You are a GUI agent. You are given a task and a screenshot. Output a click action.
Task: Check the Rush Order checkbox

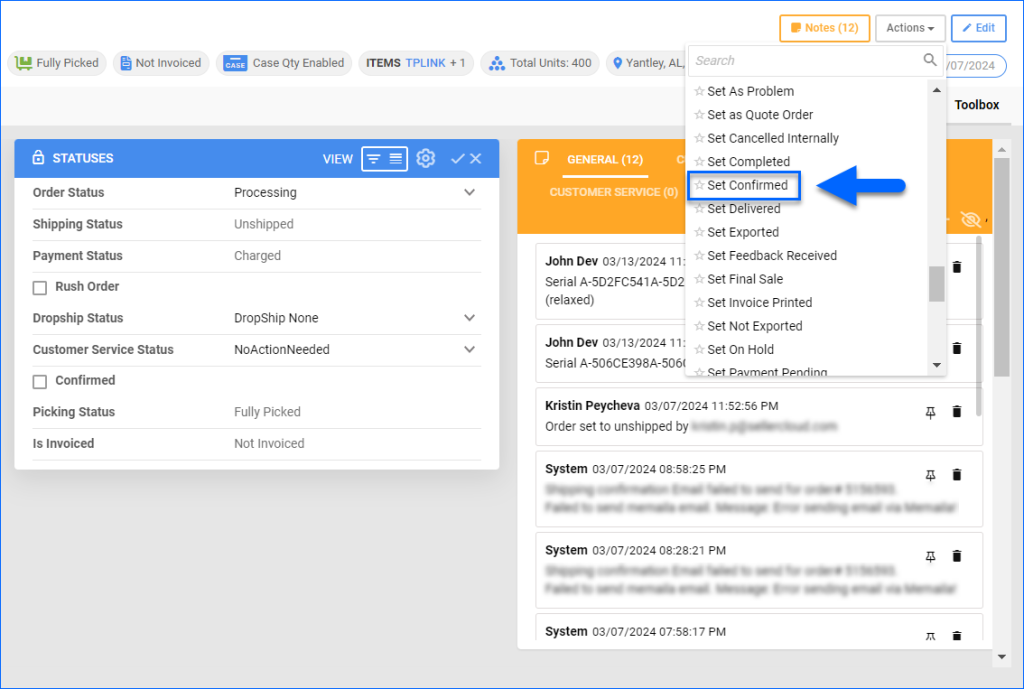point(39,285)
